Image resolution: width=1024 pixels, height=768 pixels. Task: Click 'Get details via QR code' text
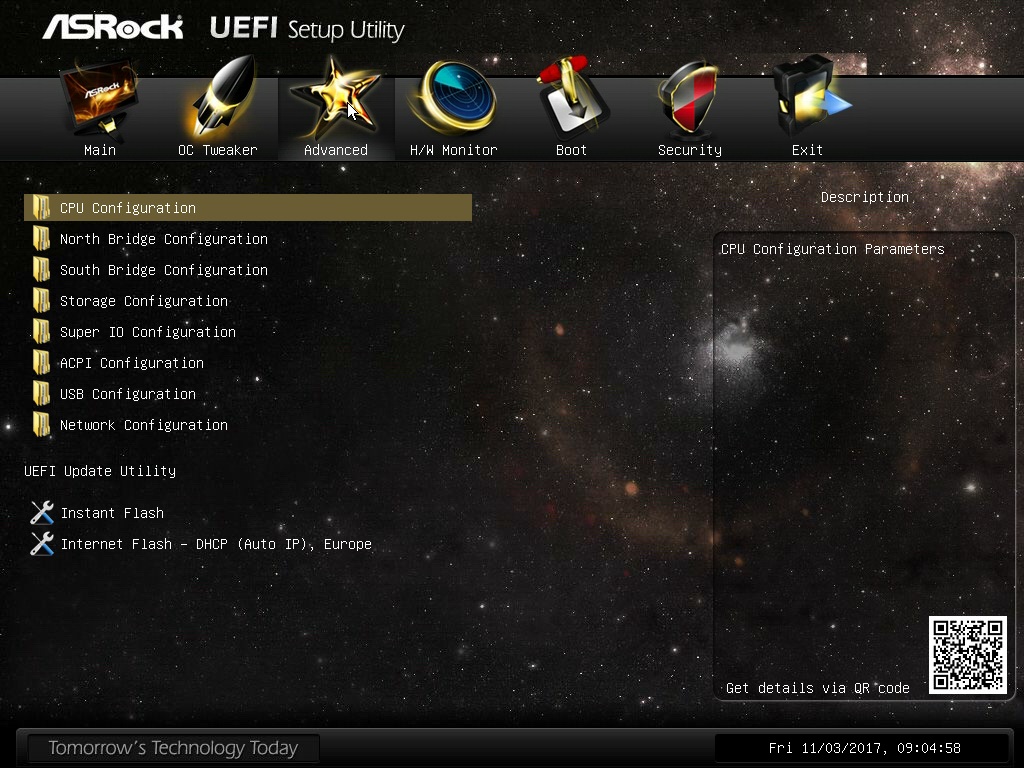(x=818, y=688)
